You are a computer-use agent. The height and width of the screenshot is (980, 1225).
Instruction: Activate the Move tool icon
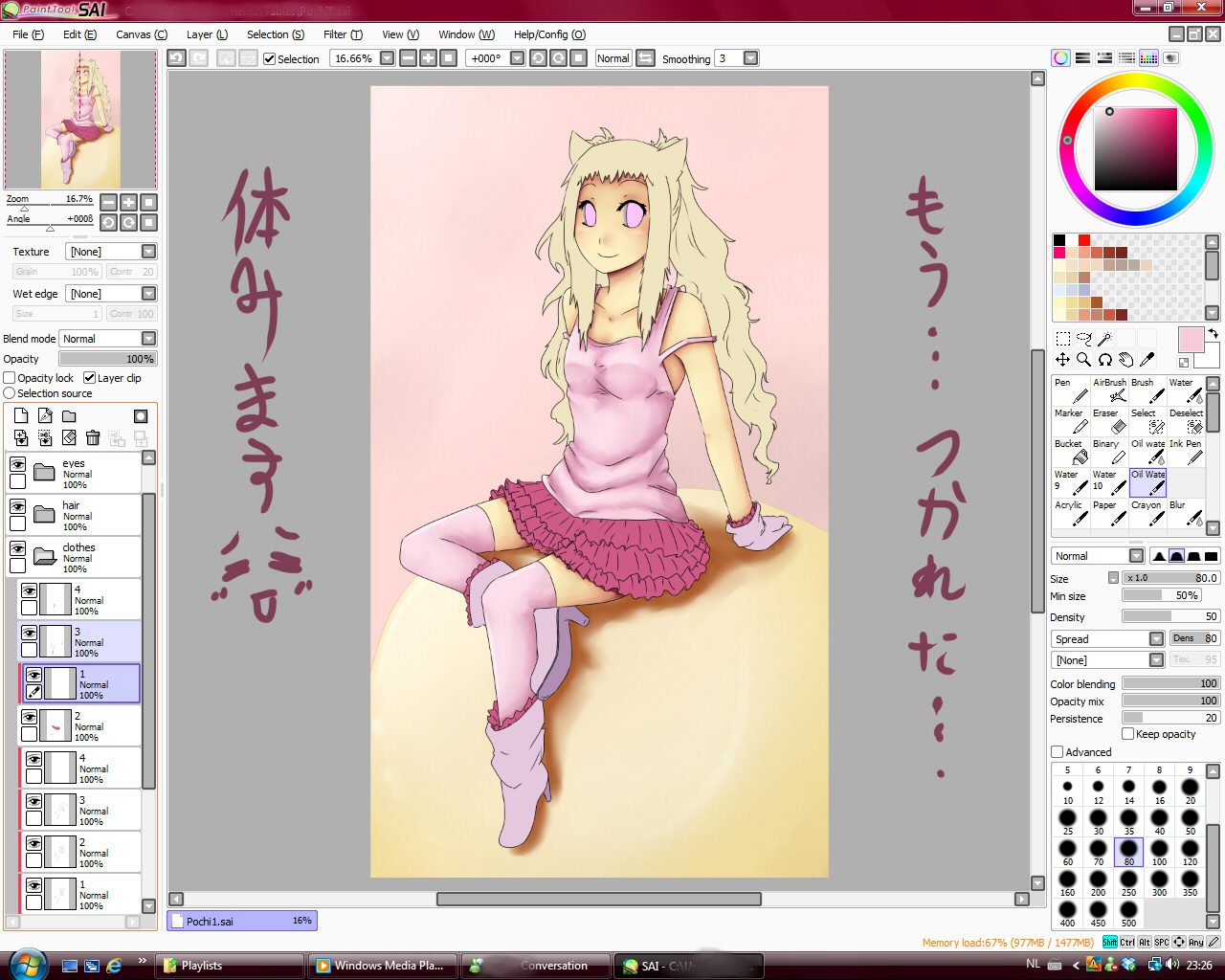(x=1062, y=360)
